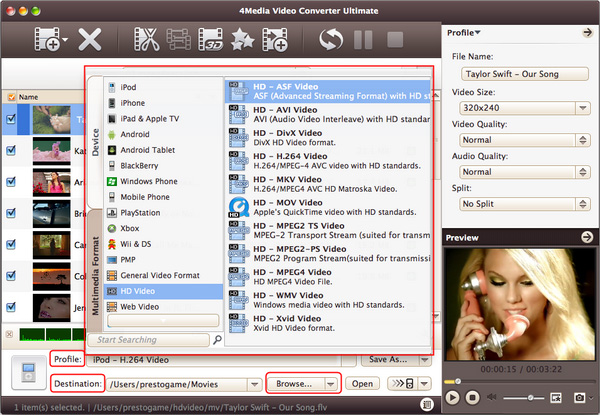
Task: Toggle the Name header select-all checkbox
Action: click(x=11, y=97)
